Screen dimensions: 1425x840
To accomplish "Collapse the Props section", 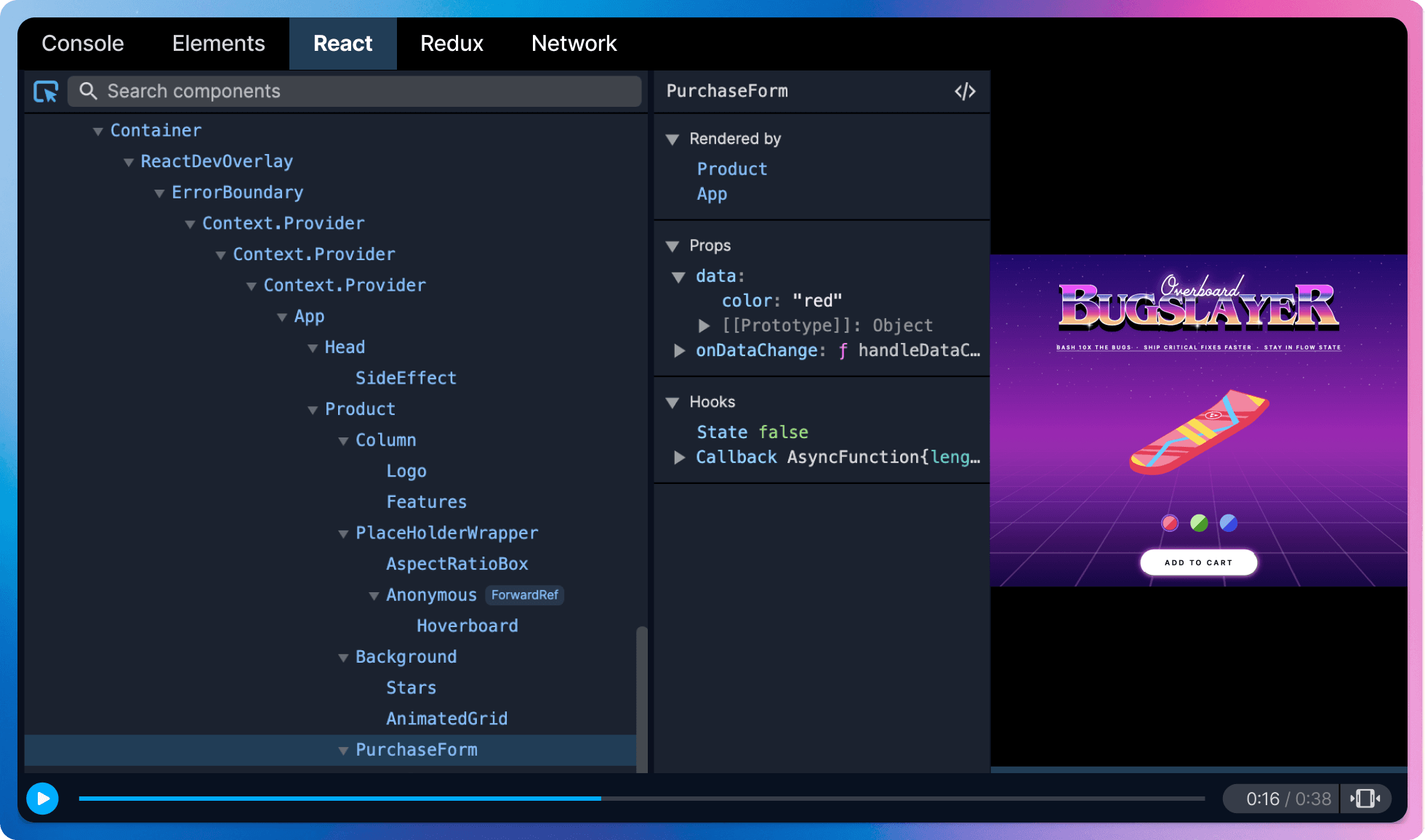I will [673, 246].
